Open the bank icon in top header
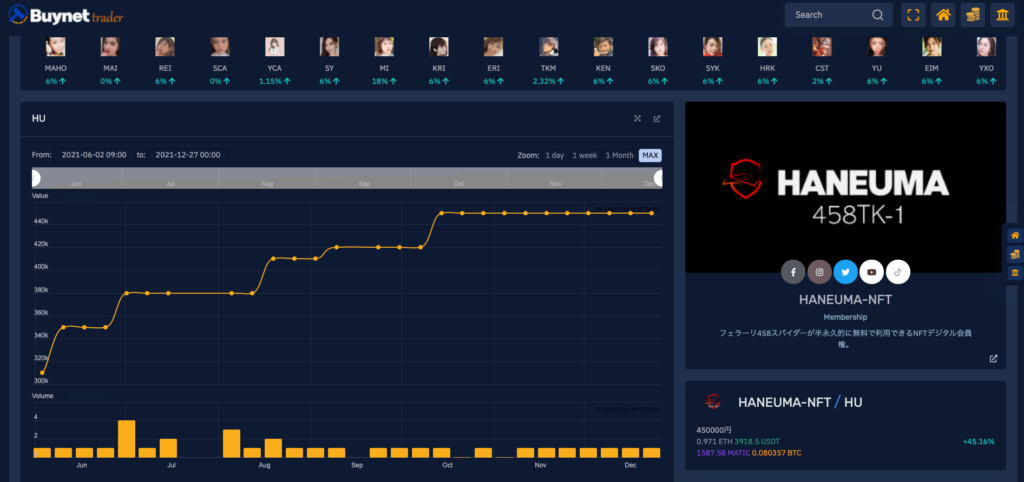Image resolution: width=1024 pixels, height=482 pixels. [x=1002, y=15]
